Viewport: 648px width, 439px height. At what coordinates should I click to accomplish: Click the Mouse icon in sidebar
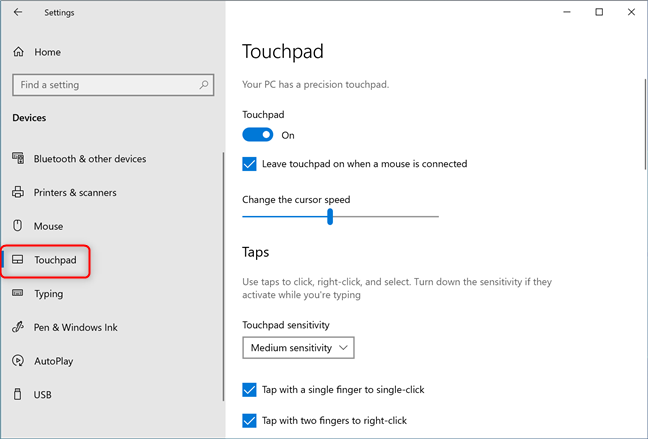[17, 226]
